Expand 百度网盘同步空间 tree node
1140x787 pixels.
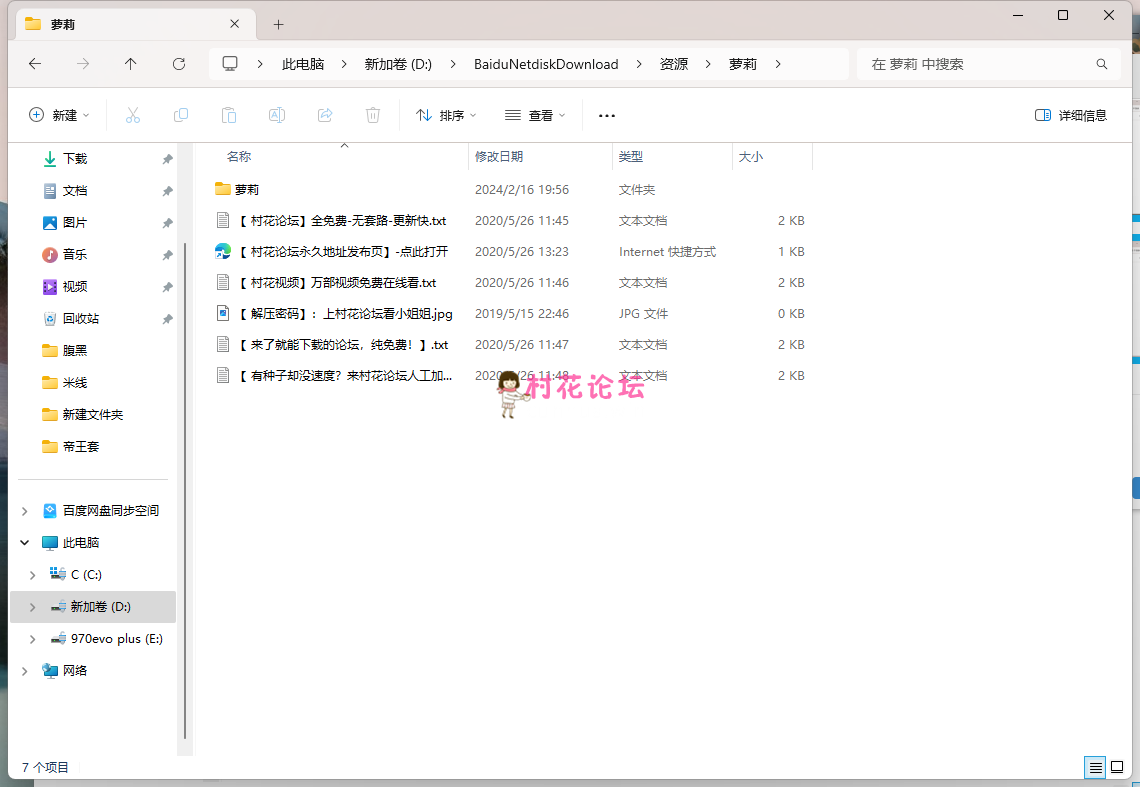pyautogui.click(x=25, y=511)
